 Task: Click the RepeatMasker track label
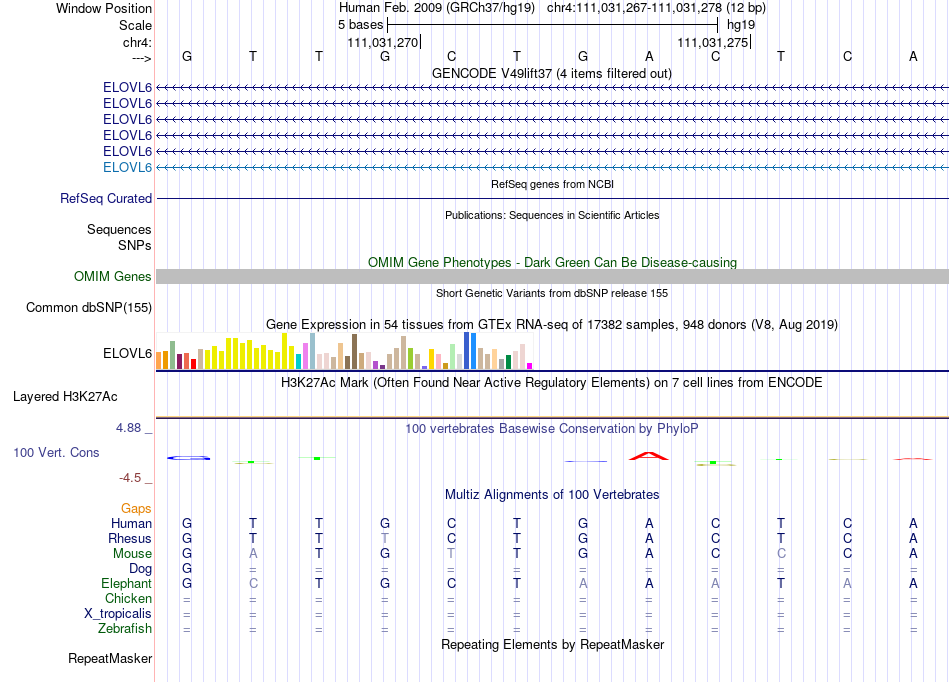tap(110, 658)
